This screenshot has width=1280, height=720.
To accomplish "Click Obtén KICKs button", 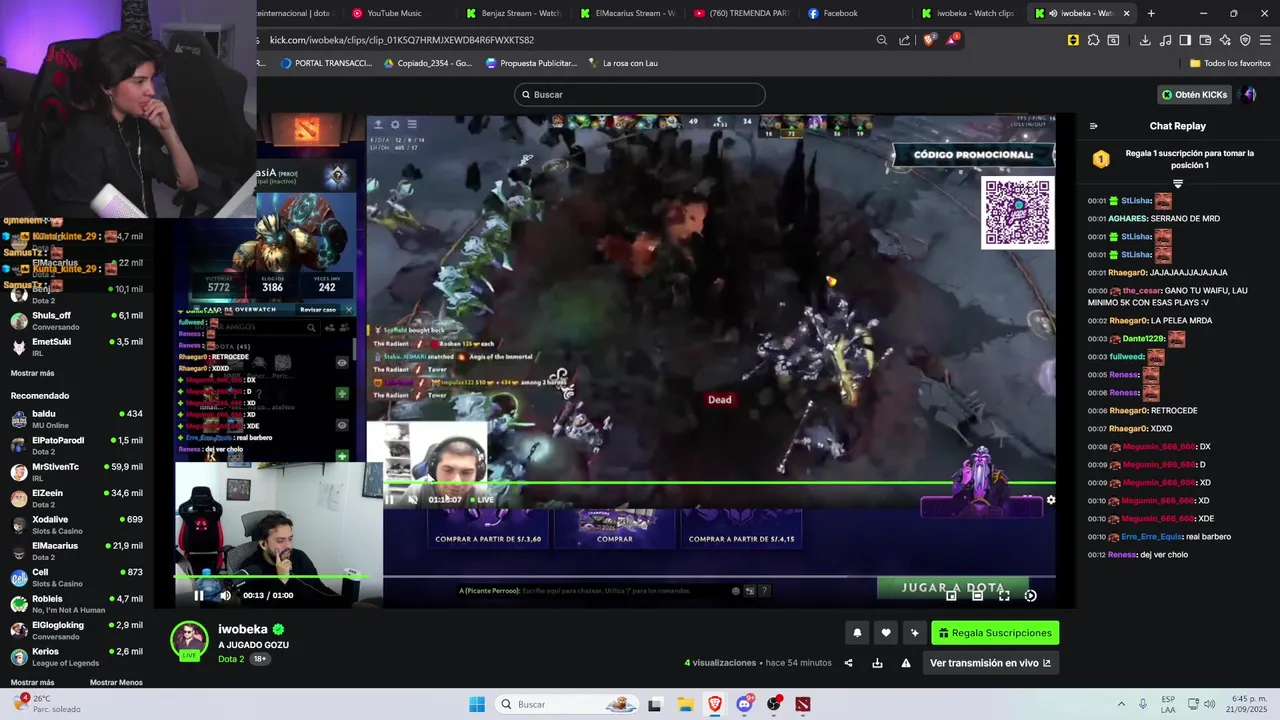I will click(1194, 95).
